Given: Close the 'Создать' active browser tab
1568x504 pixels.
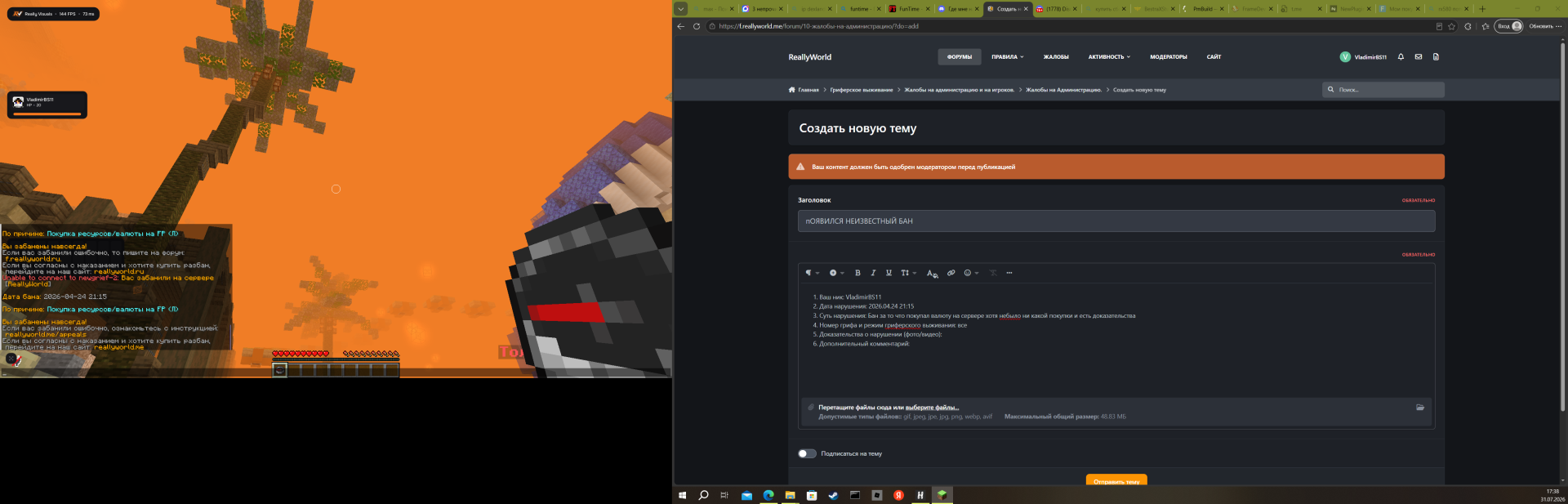Looking at the screenshot, I should coord(1026,9).
